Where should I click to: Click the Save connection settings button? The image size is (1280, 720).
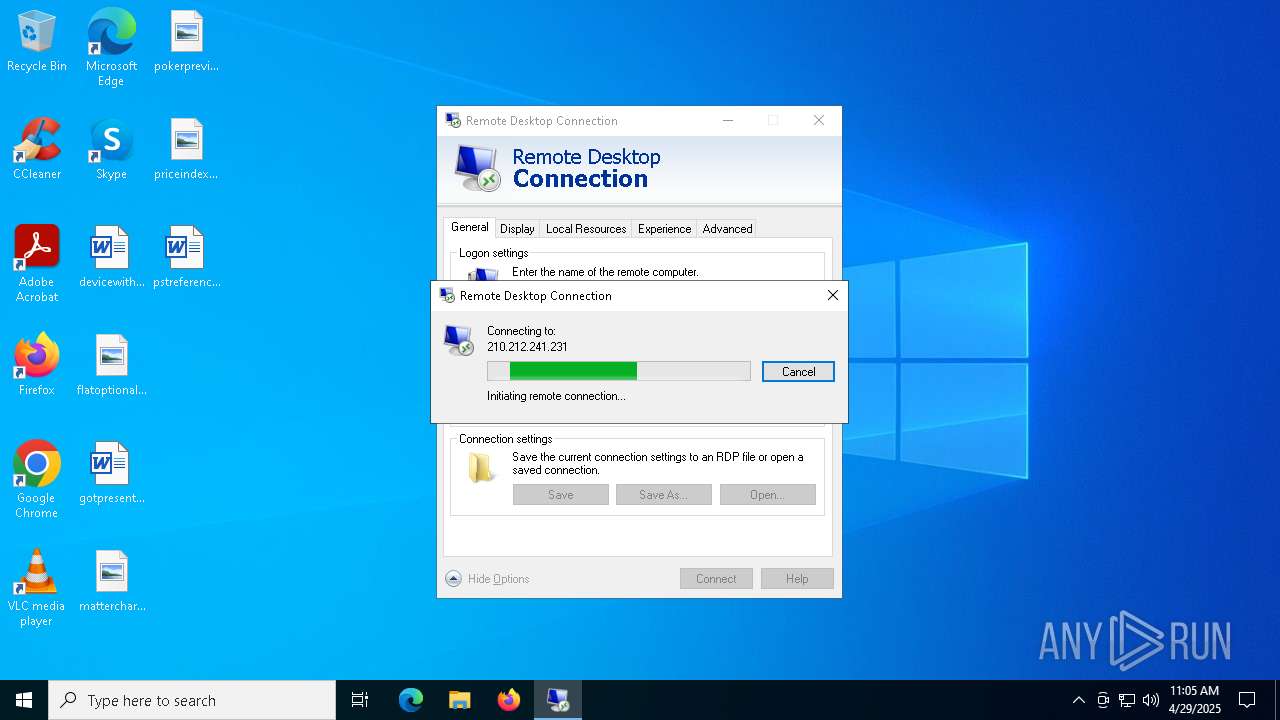(560, 495)
